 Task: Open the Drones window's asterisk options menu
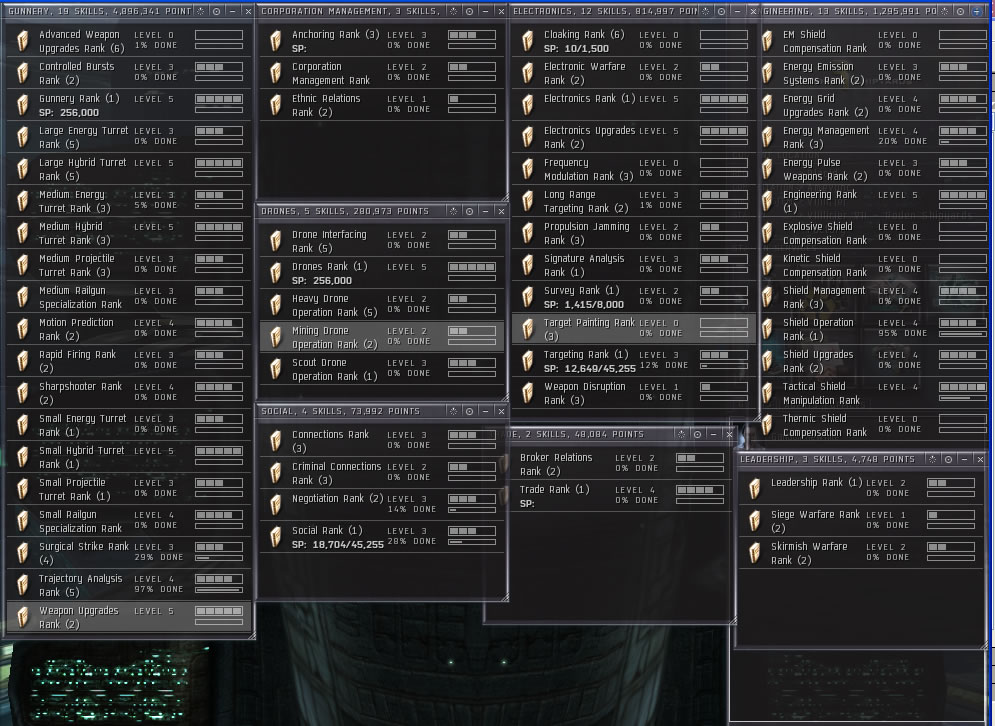pos(454,211)
